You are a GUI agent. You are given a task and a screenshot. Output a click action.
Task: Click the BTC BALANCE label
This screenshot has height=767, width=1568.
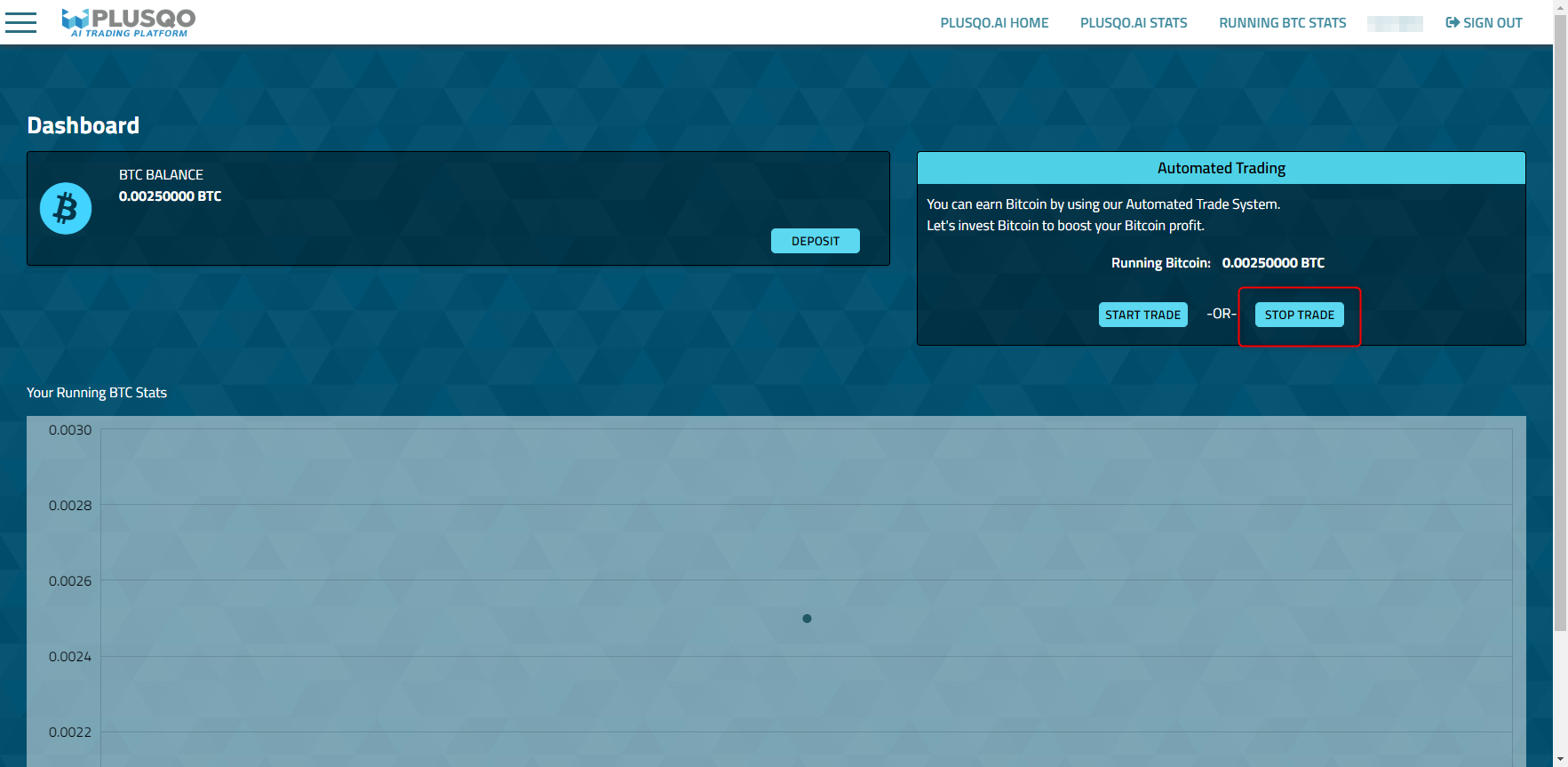pyautogui.click(x=161, y=175)
